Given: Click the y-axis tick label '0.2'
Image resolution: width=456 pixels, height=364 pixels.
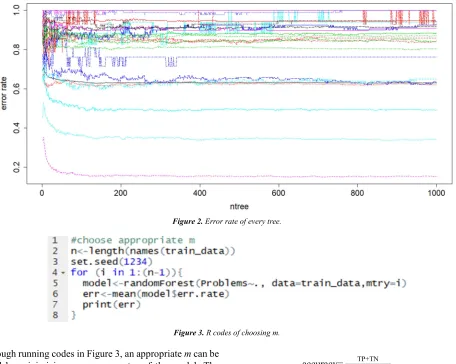Looking at the screenshot, I should [16, 167].
